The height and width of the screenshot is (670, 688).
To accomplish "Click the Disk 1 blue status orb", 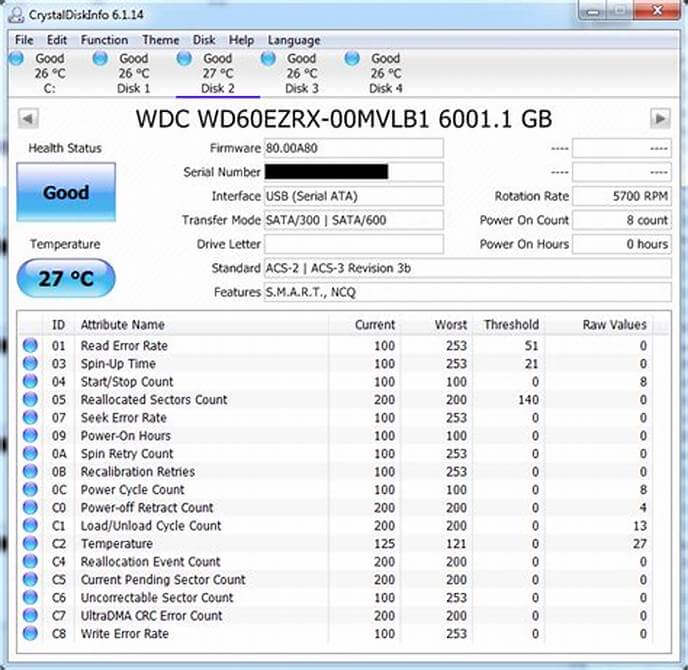I will pos(100,59).
